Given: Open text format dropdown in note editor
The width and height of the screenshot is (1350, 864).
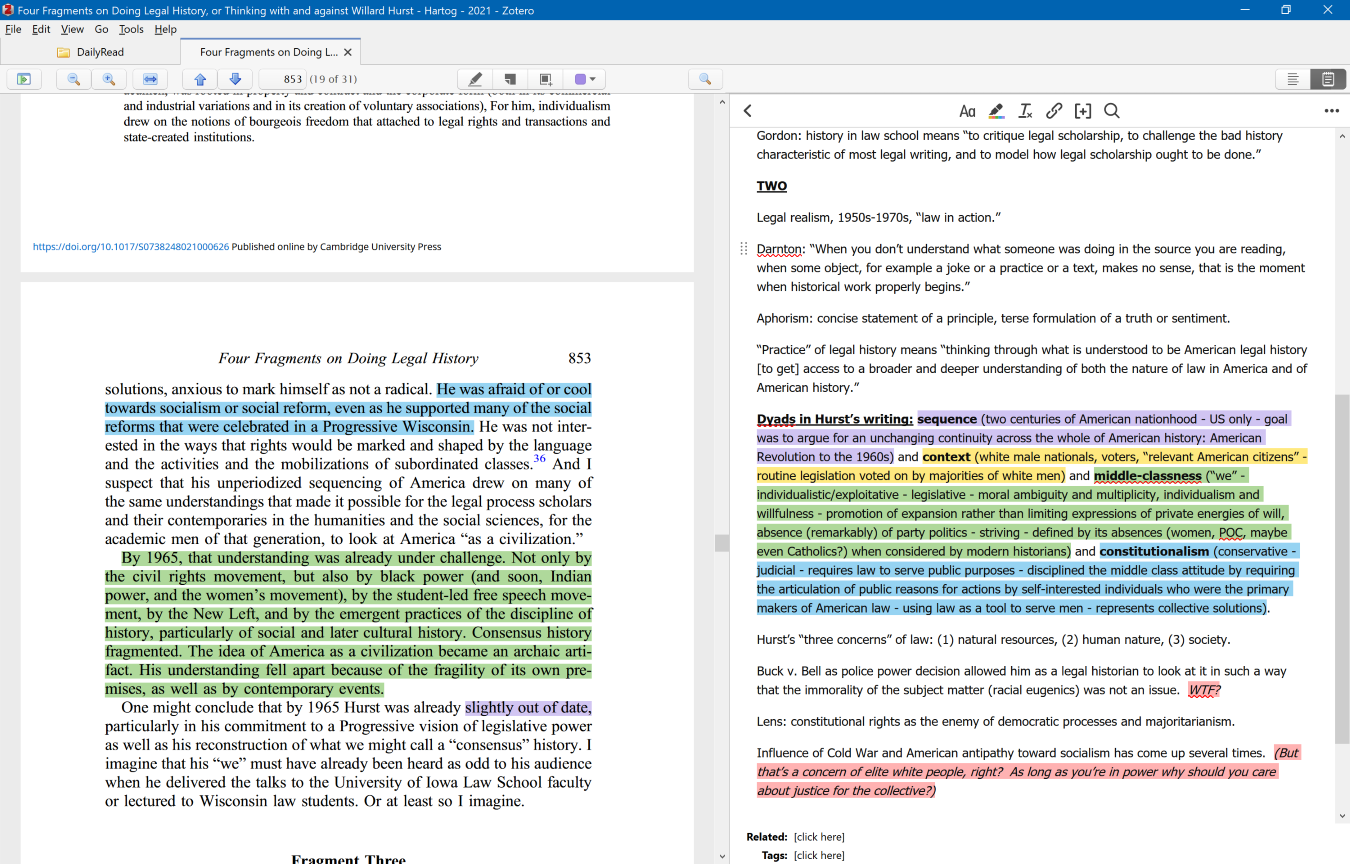Looking at the screenshot, I should (x=967, y=111).
